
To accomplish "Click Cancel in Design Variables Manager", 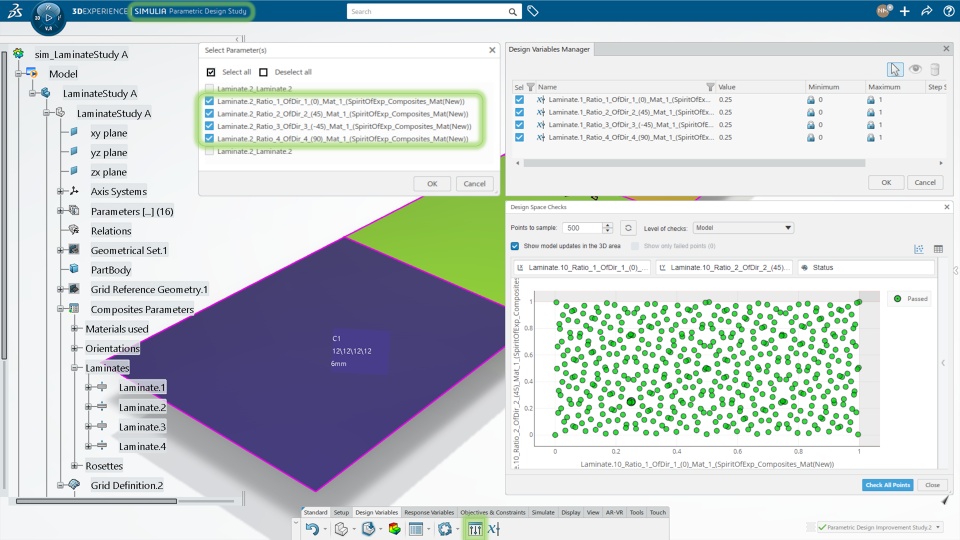I will pyautogui.click(x=924, y=182).
